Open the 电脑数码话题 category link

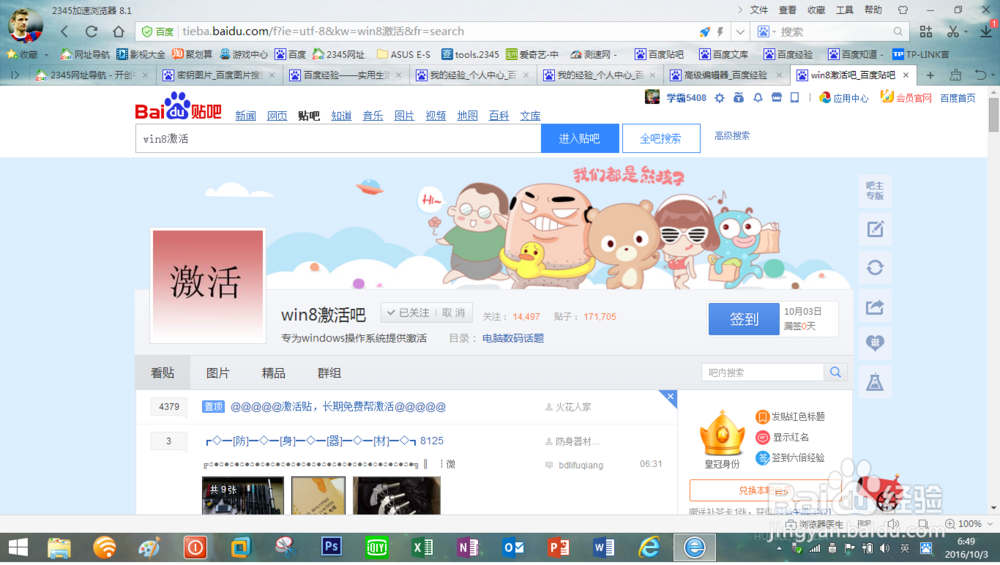click(x=513, y=339)
